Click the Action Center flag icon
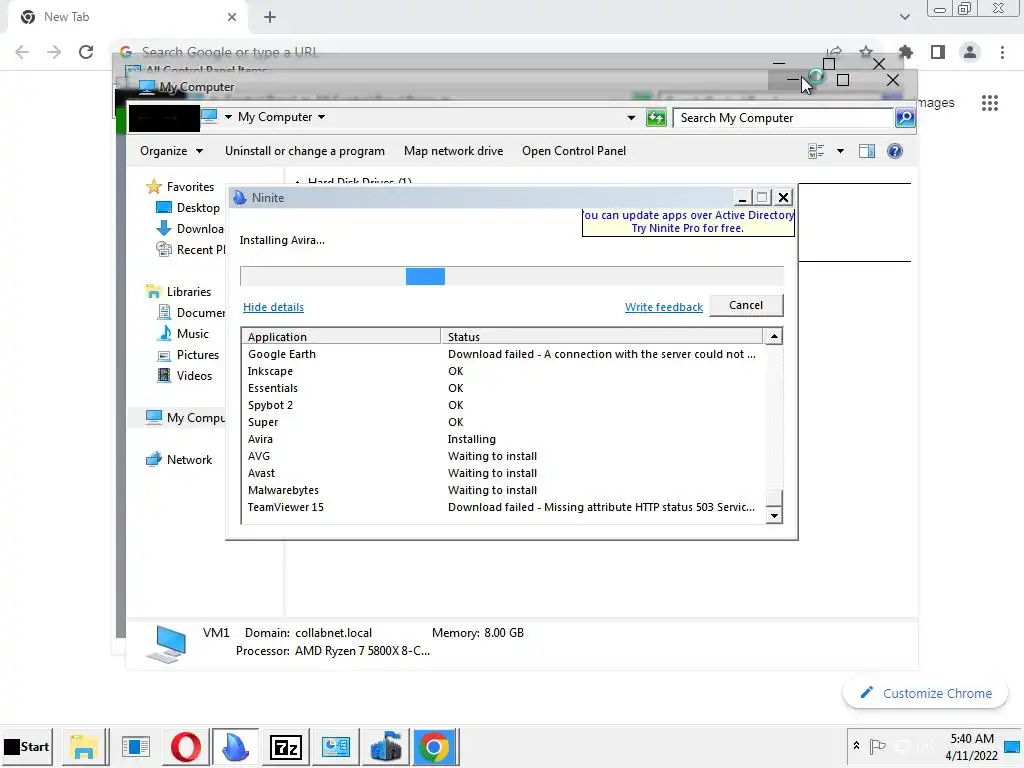The width and height of the screenshot is (1024, 768). click(x=878, y=746)
